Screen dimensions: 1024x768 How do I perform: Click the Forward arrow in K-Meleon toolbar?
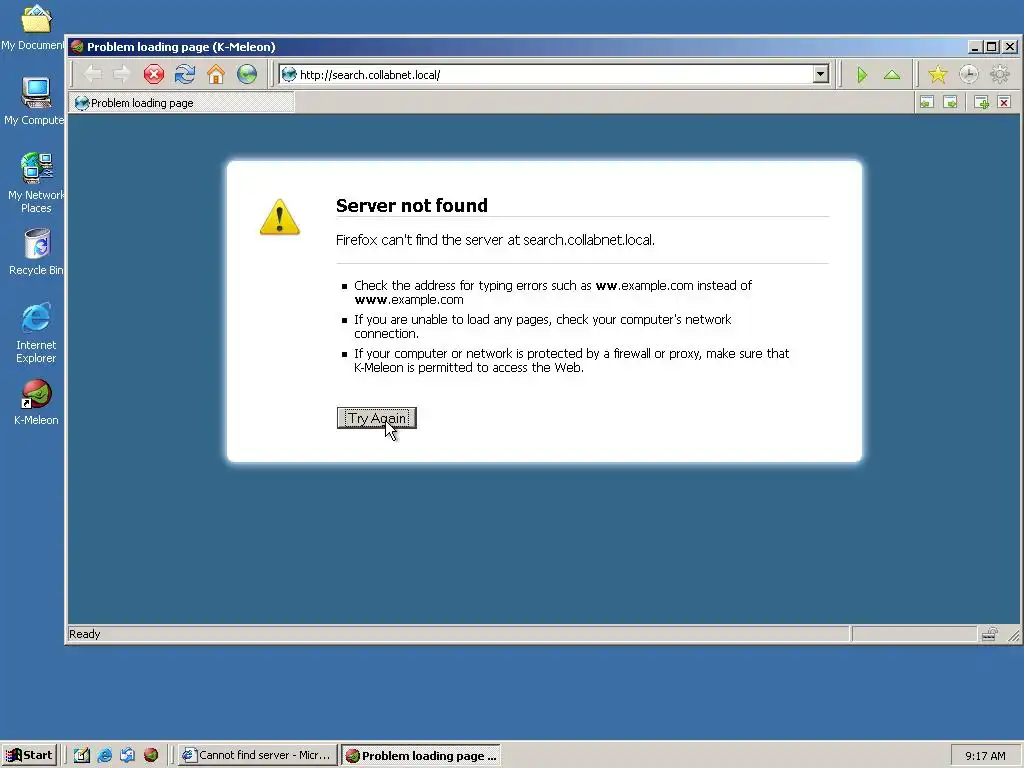coord(122,74)
